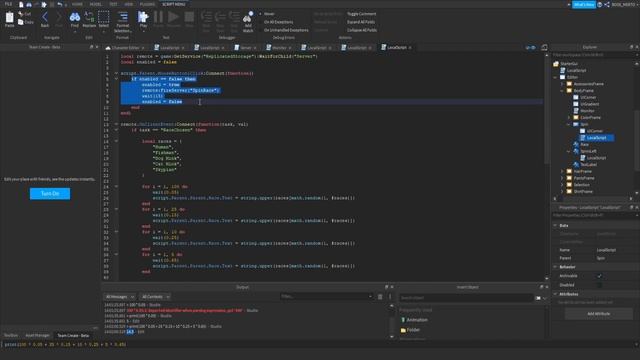Collapse the BodyFrame node in Explorer

pos(562,91)
